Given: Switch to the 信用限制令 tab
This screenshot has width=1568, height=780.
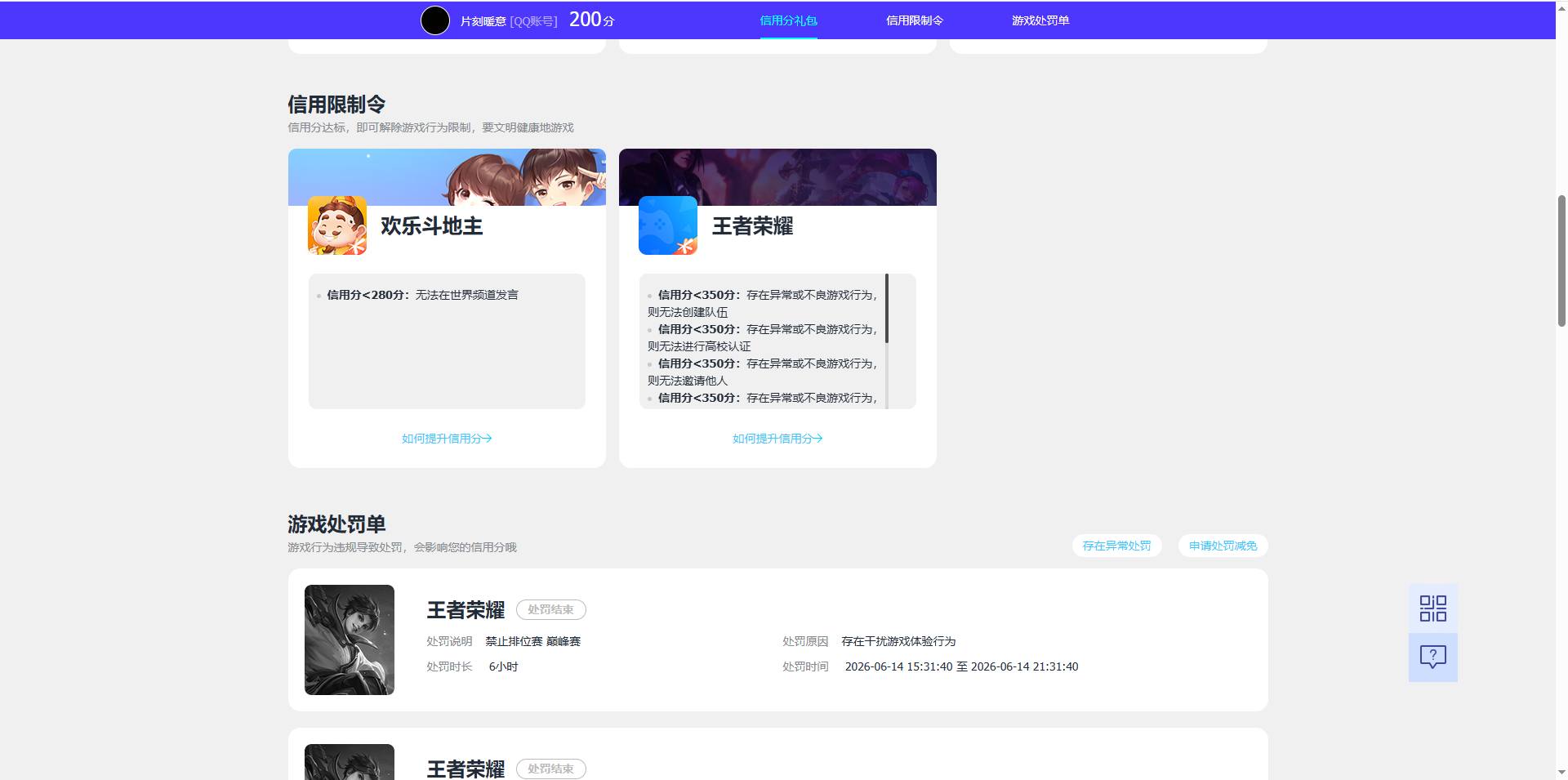Looking at the screenshot, I should coord(915,20).
